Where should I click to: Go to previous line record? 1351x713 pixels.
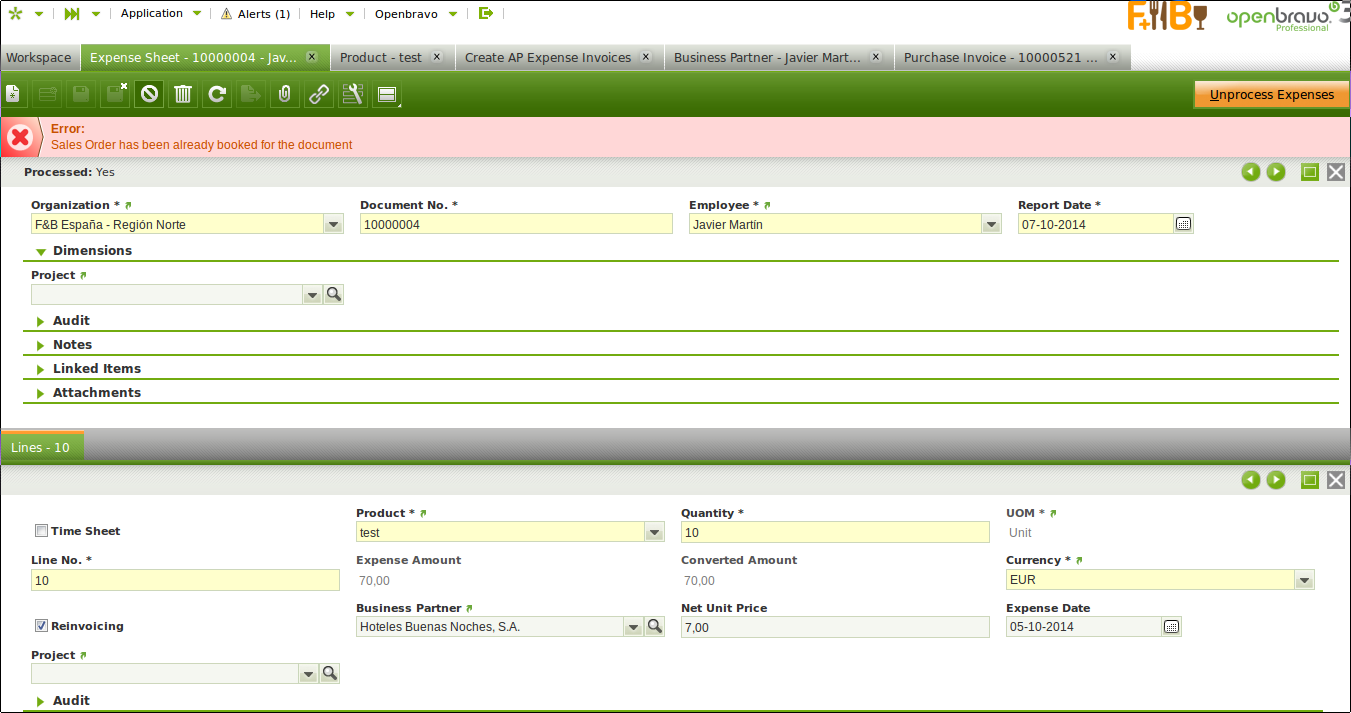pos(1250,480)
